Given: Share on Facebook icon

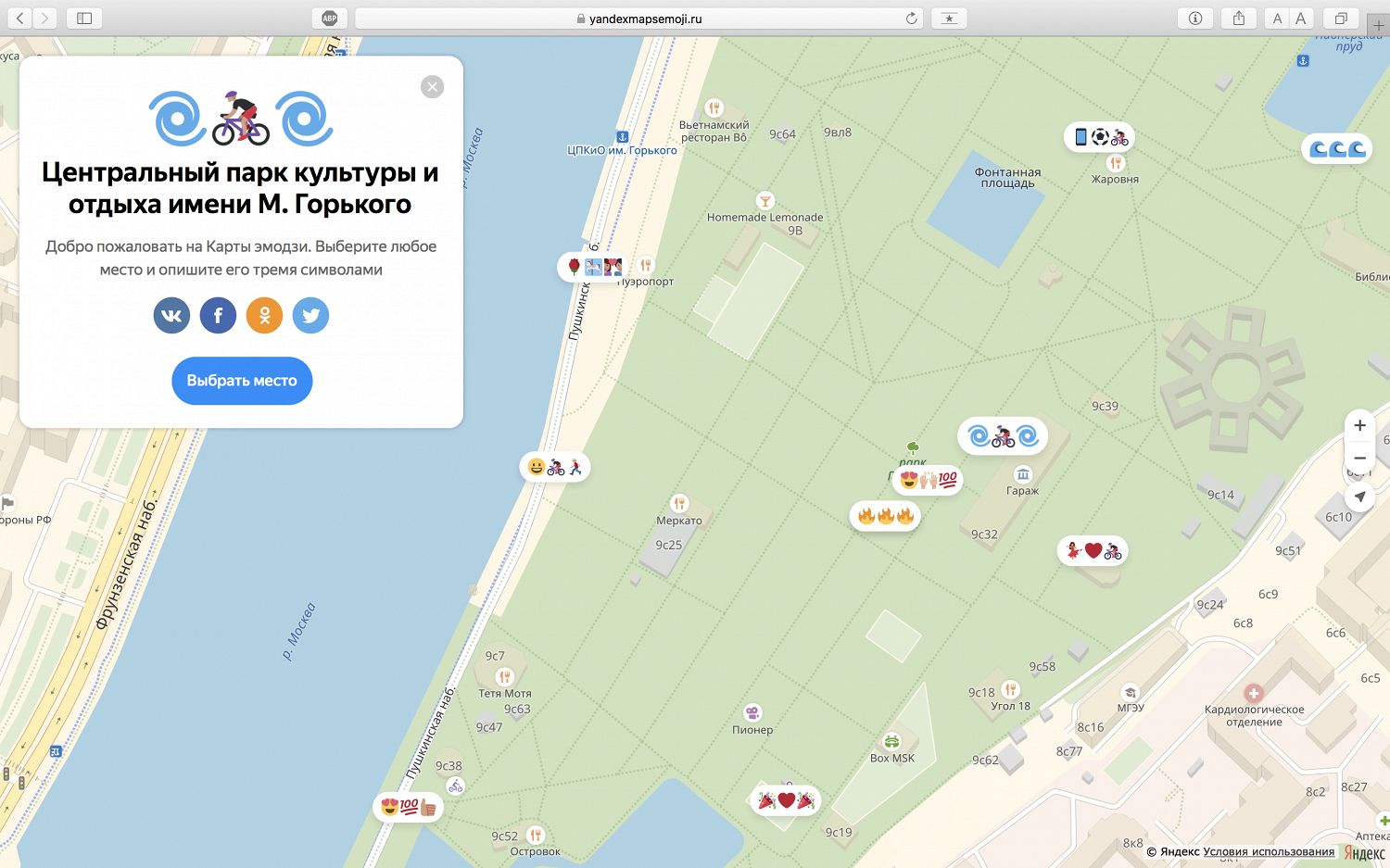Looking at the screenshot, I should pyautogui.click(x=218, y=316).
